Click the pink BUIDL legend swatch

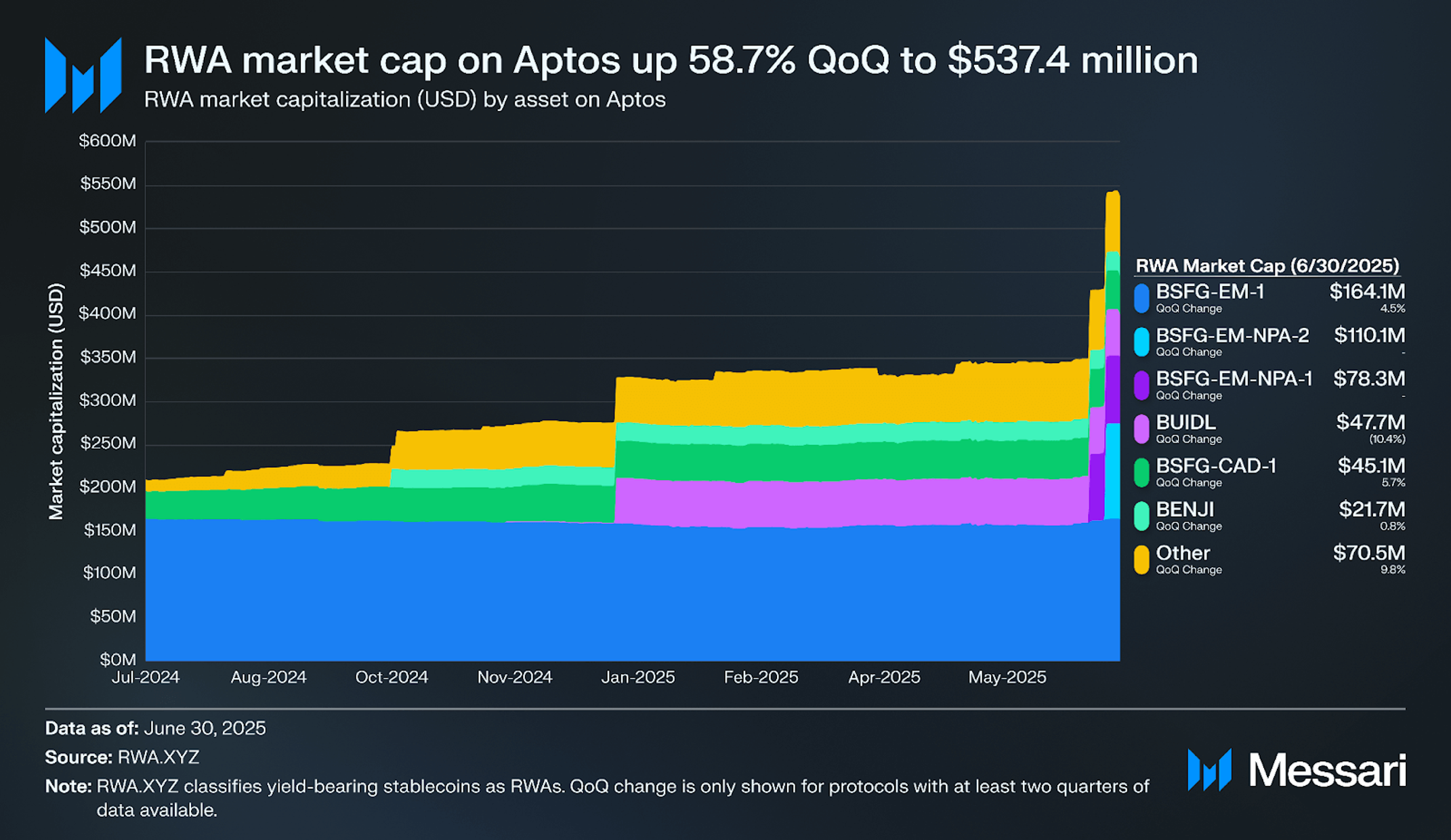click(1141, 429)
